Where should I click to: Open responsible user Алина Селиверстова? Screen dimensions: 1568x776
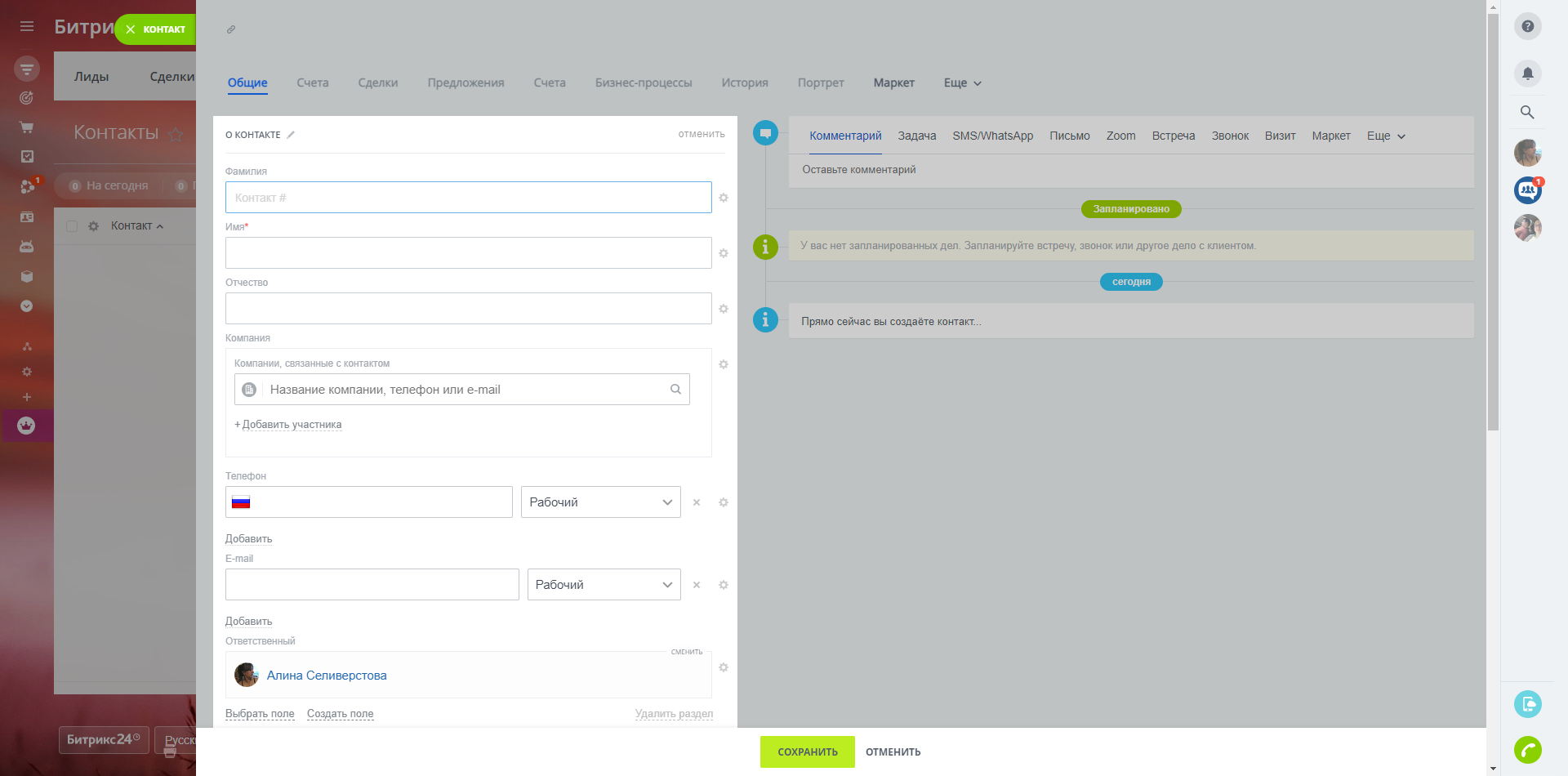[327, 676]
